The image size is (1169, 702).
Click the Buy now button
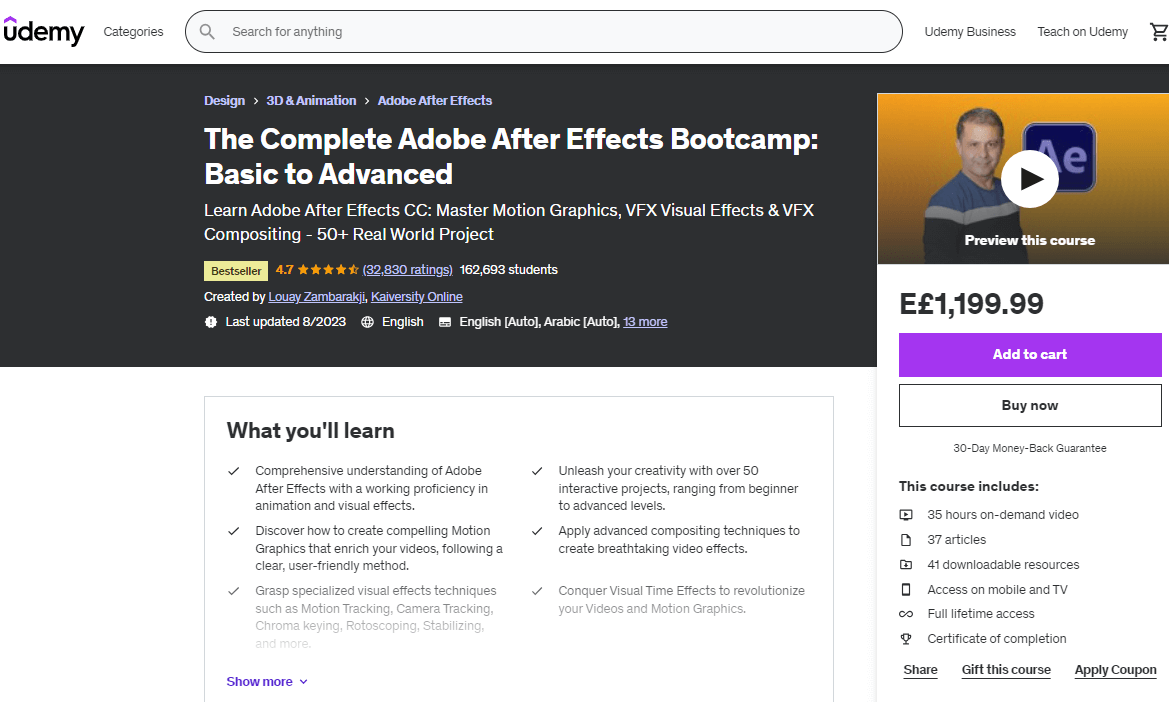1029,406
